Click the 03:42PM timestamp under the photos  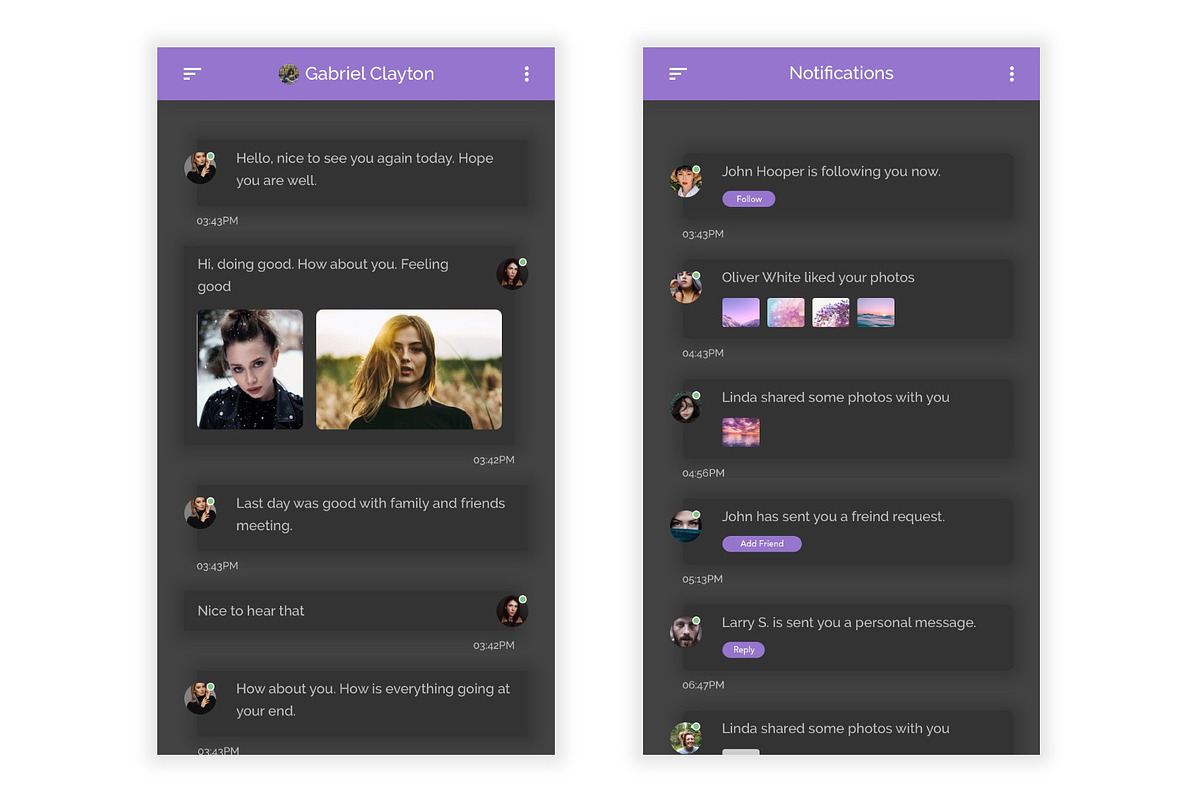point(494,460)
